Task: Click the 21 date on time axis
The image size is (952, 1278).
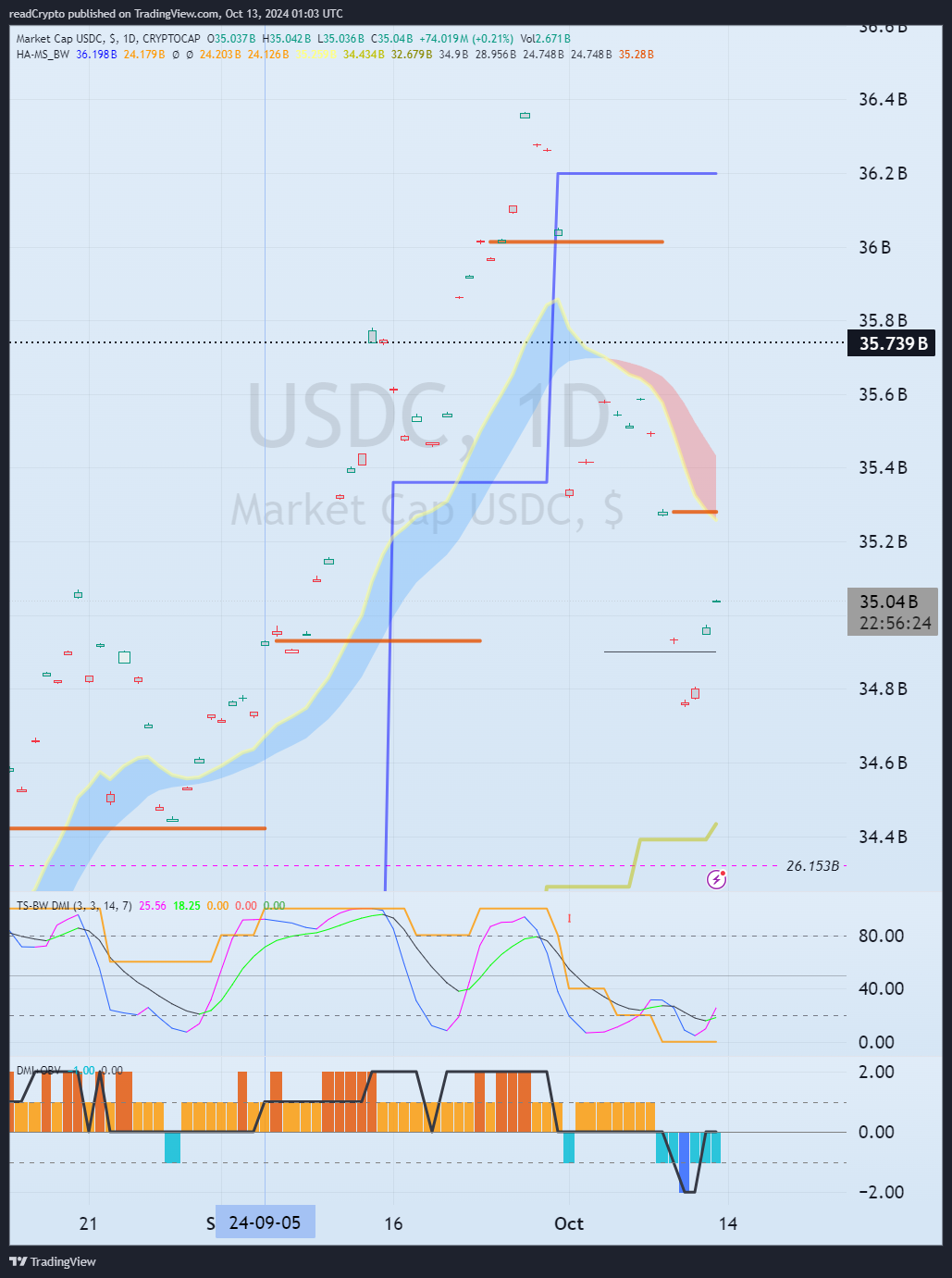Action: pos(88,1223)
